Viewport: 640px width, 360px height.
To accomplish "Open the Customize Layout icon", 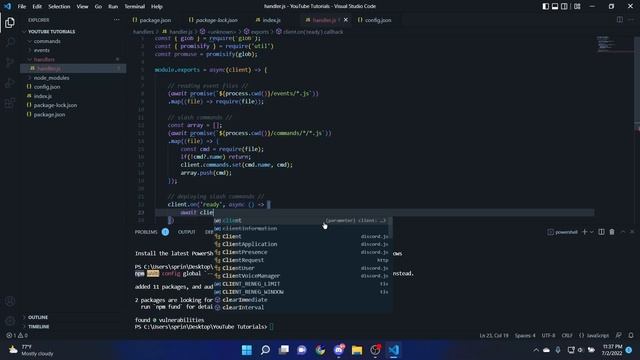I will 577,7.
